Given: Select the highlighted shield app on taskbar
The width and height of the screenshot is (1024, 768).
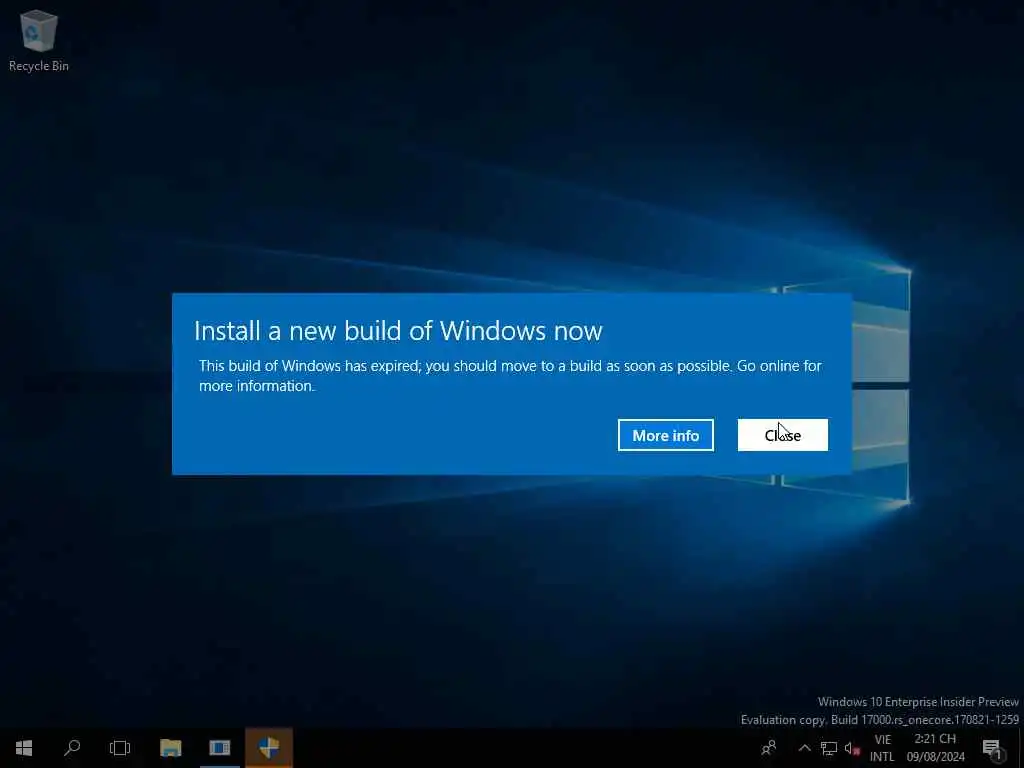Looking at the screenshot, I should pos(268,748).
